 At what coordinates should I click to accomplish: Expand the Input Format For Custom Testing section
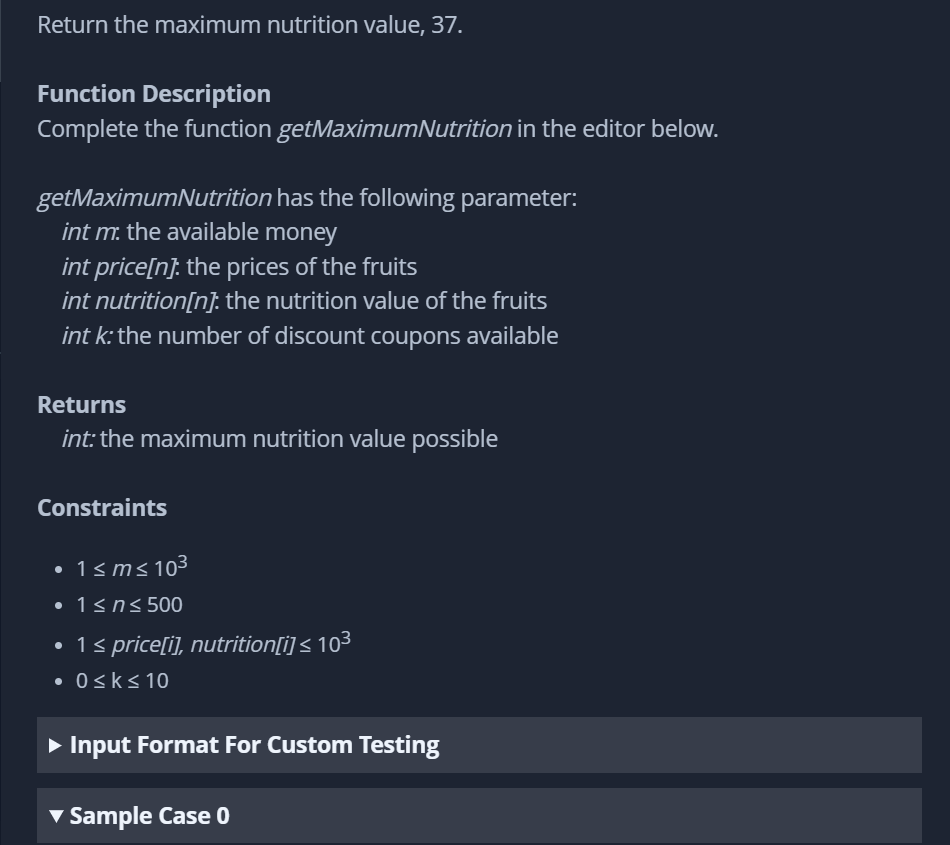pos(479,744)
